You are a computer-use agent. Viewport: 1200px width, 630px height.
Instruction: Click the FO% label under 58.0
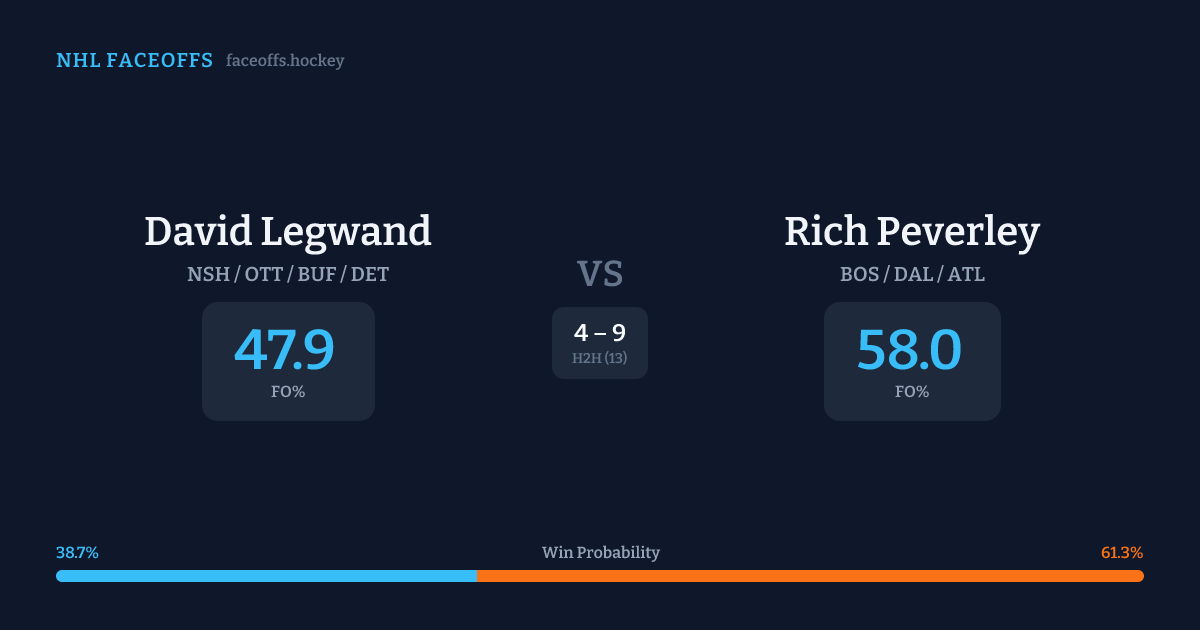tap(912, 392)
